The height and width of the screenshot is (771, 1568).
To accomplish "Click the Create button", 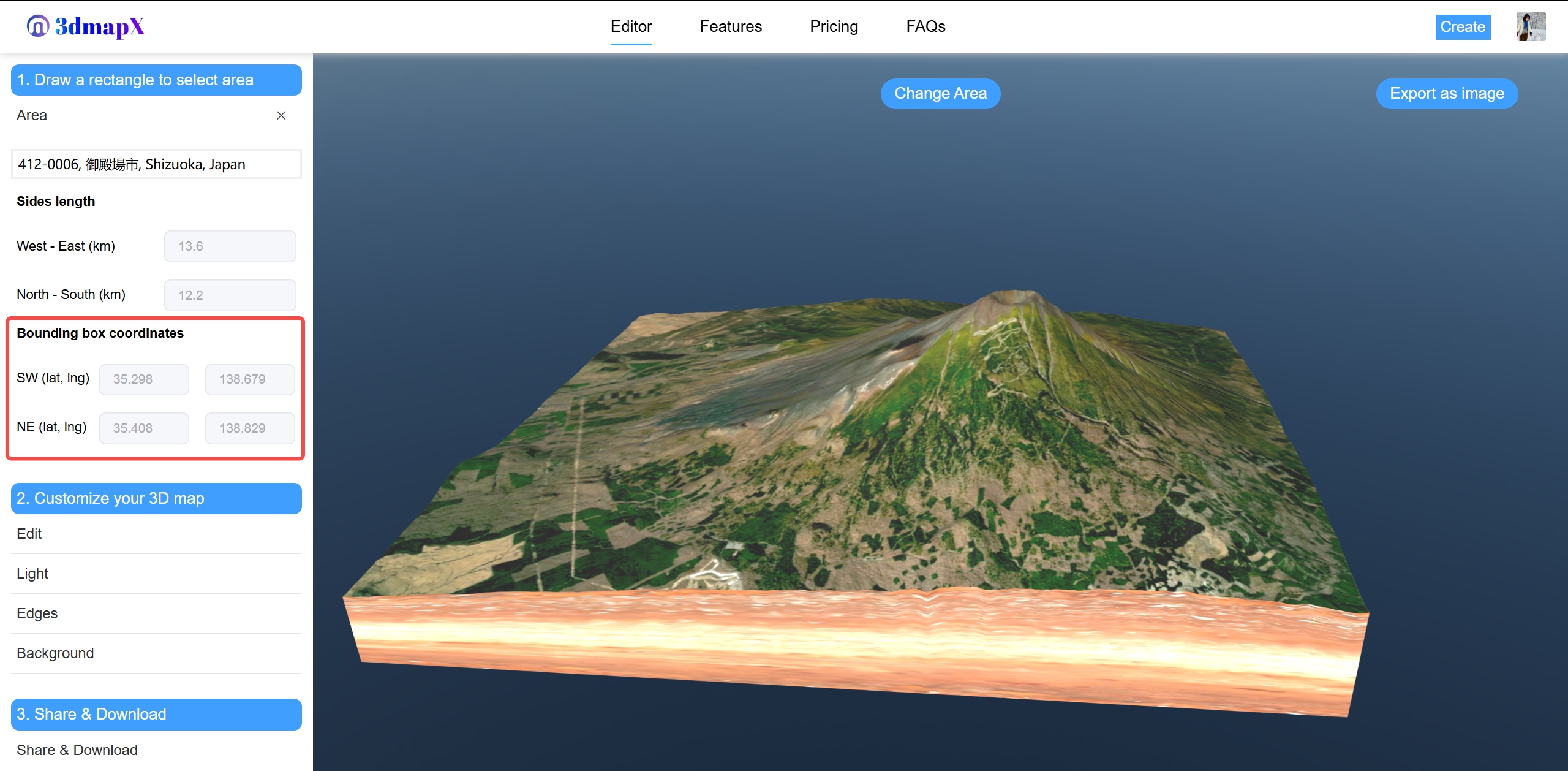I will (1463, 27).
